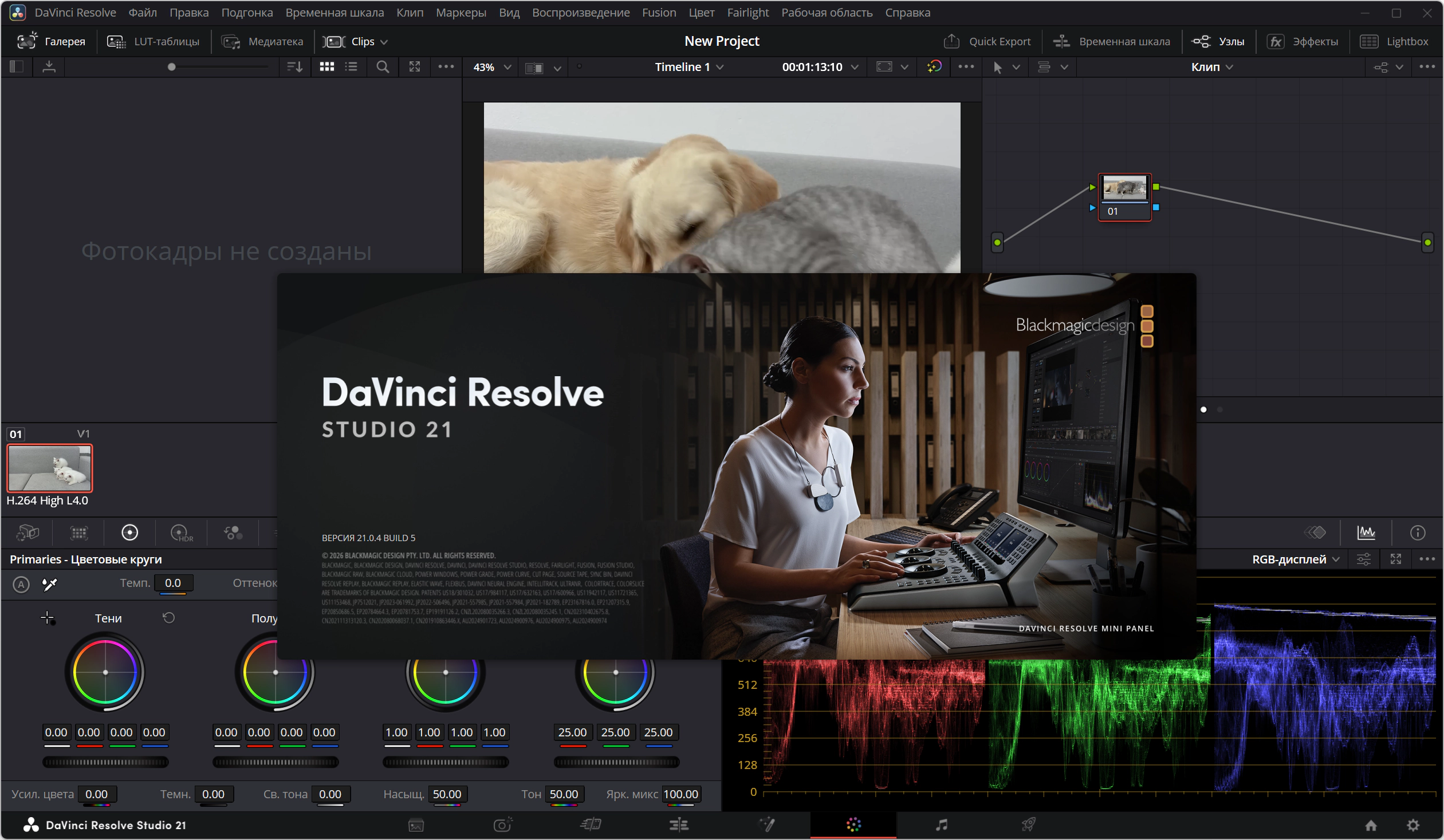
Task: Open the Файл menu
Action: [x=143, y=13]
